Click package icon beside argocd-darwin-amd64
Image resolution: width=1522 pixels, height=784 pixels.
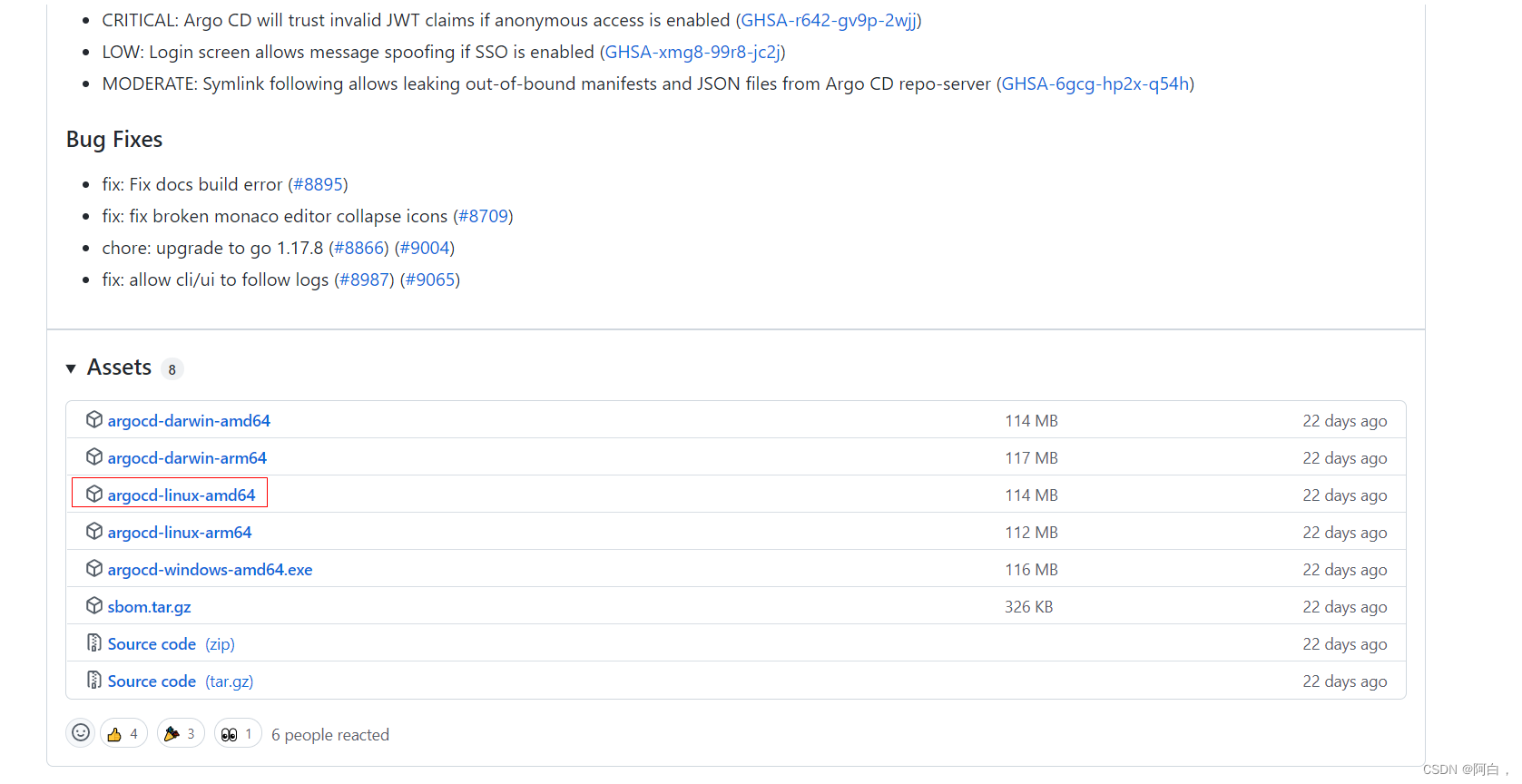pyautogui.click(x=94, y=419)
